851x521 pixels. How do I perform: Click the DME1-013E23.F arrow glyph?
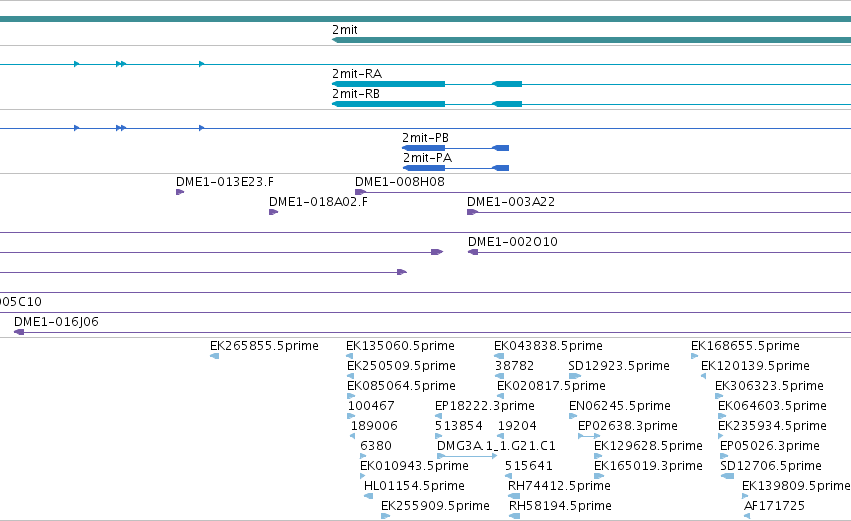coord(180,192)
